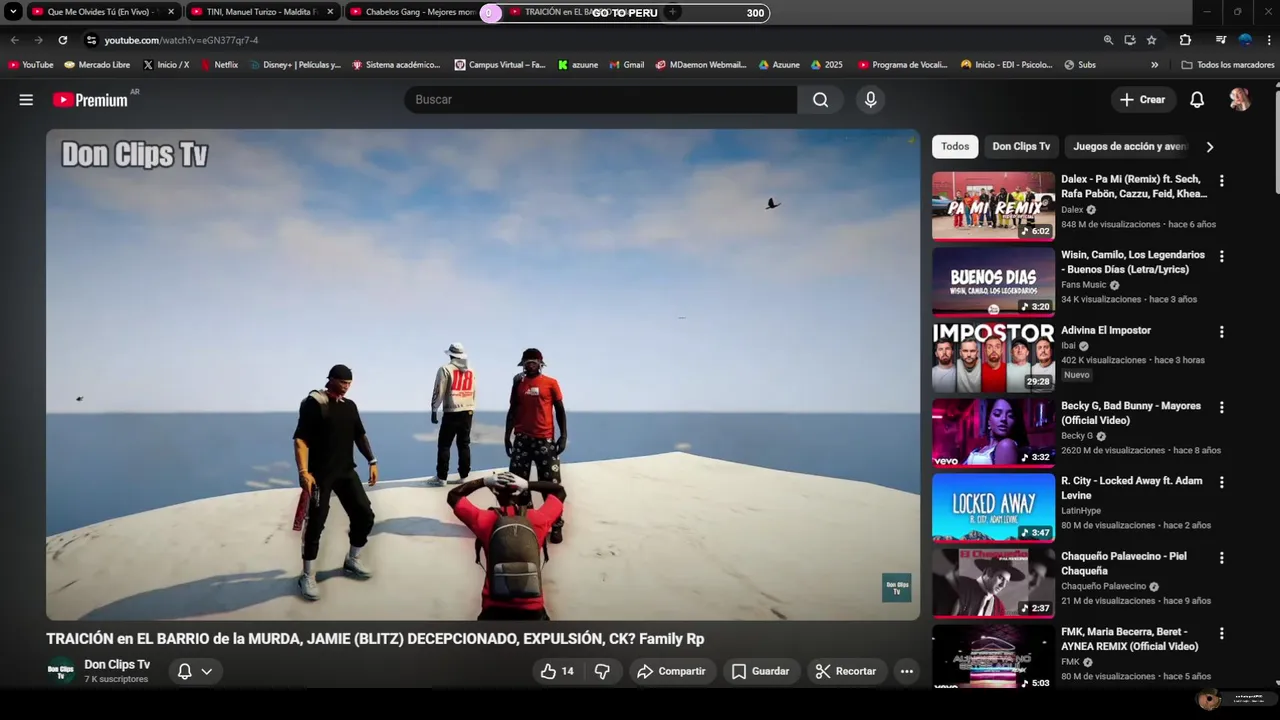
Task: Open Becky G Mayores title link
Action: tap(1131, 413)
